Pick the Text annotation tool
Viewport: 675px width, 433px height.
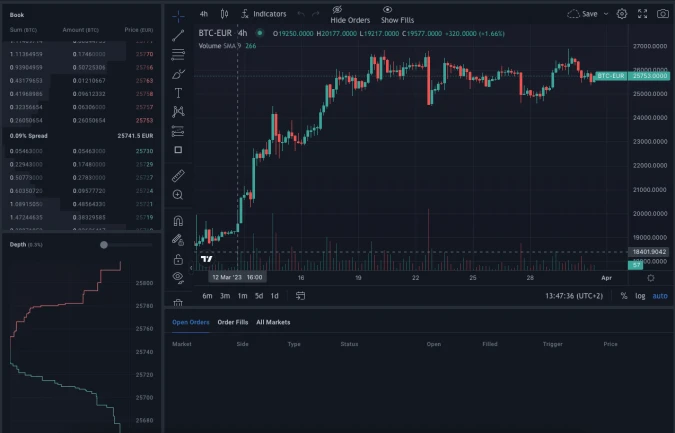(178, 92)
